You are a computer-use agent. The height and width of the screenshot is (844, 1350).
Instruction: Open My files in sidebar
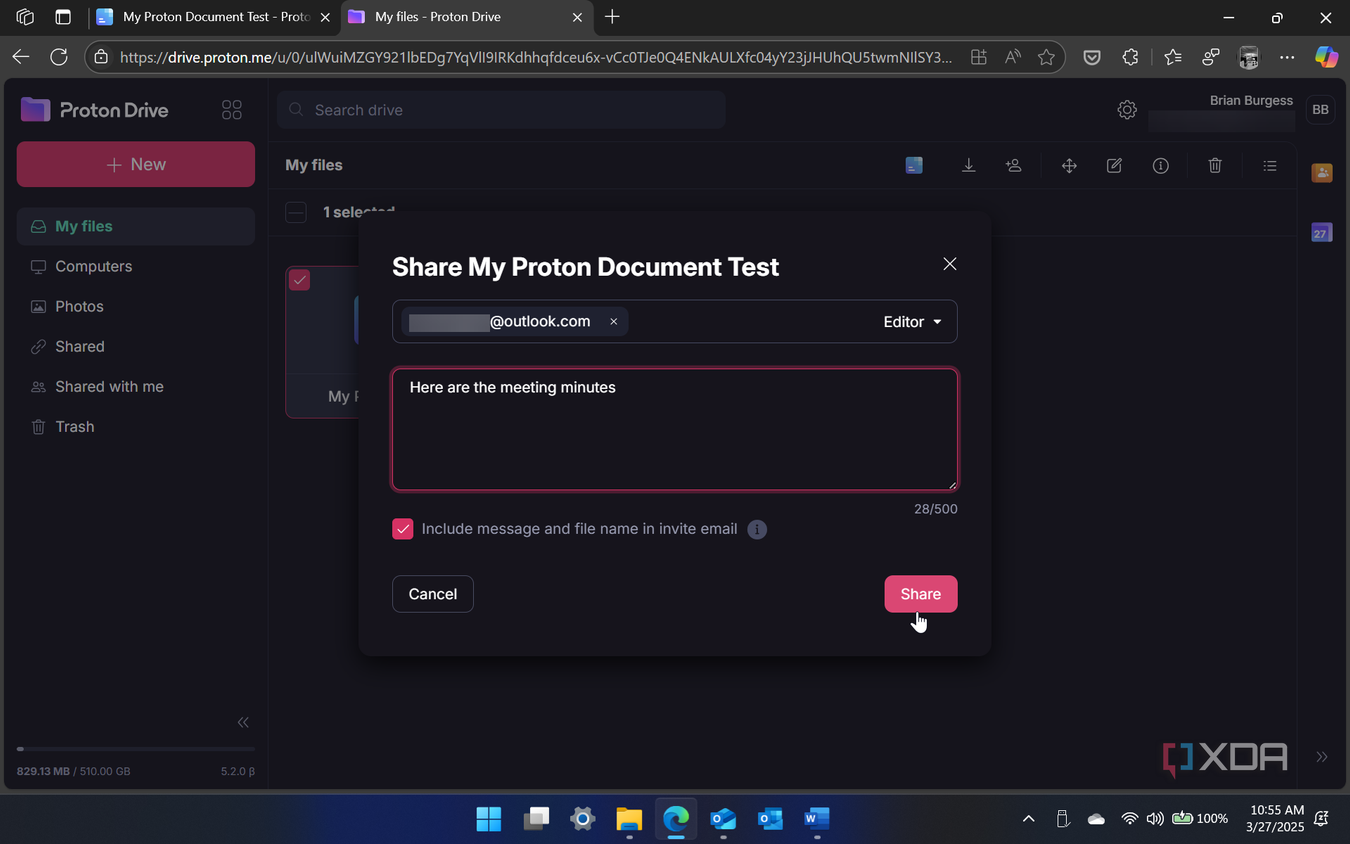point(136,226)
